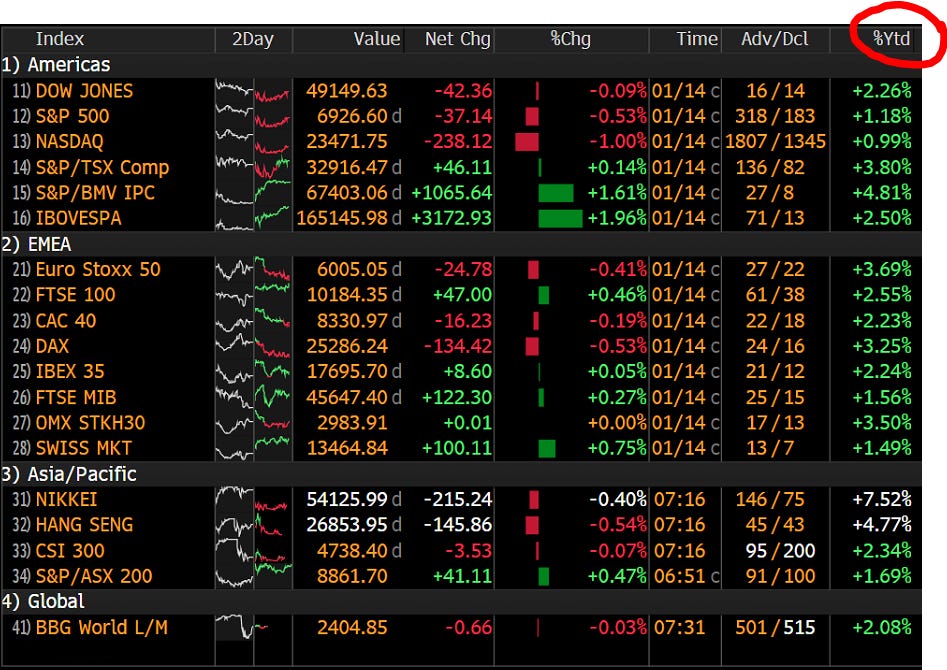Screen dimensions: 947x670
Task: Click NIKKEI %Ytd value +7.52%
Action: tap(882, 500)
